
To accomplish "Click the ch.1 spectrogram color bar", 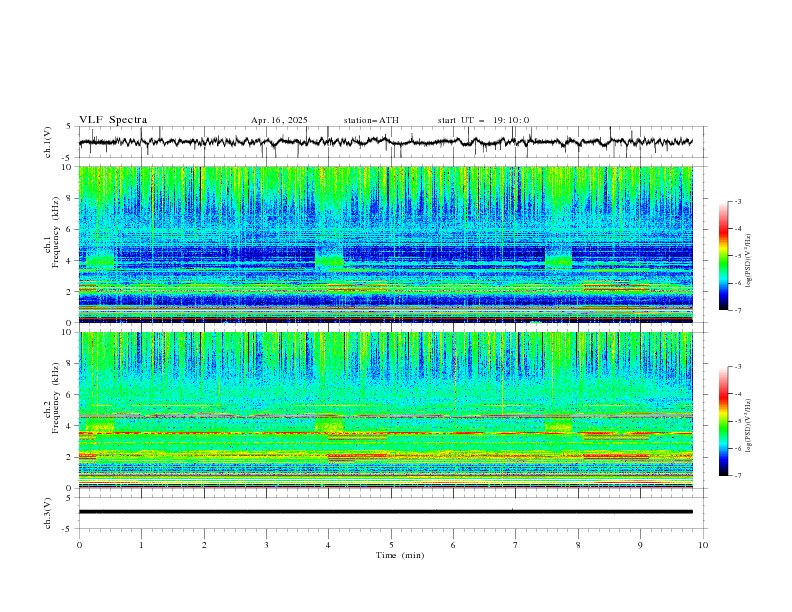I will click(x=723, y=256).
